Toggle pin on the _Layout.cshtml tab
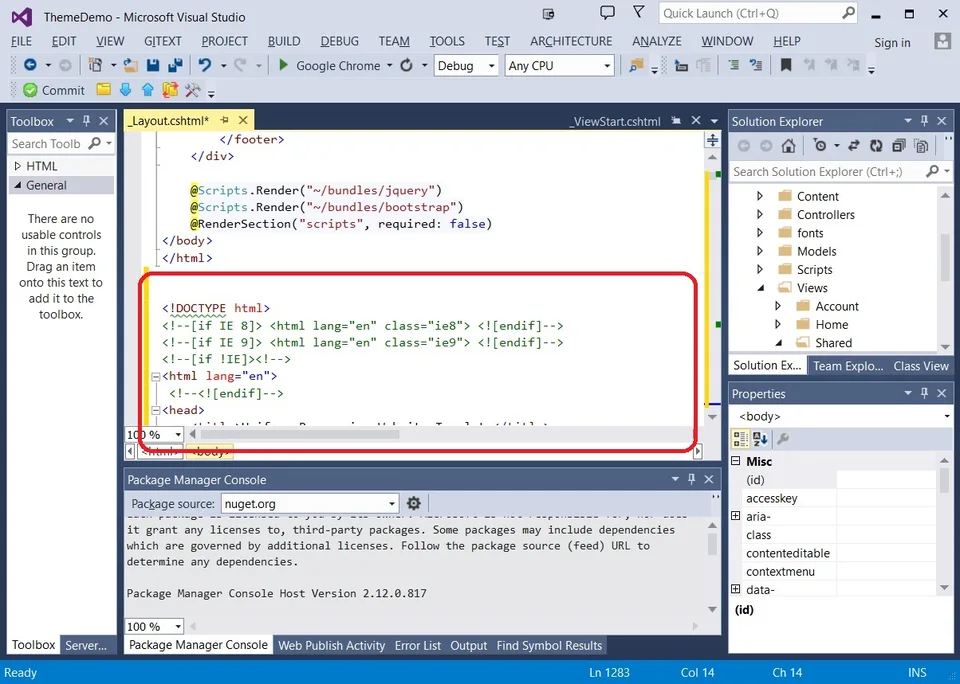960x684 pixels. tap(225, 120)
